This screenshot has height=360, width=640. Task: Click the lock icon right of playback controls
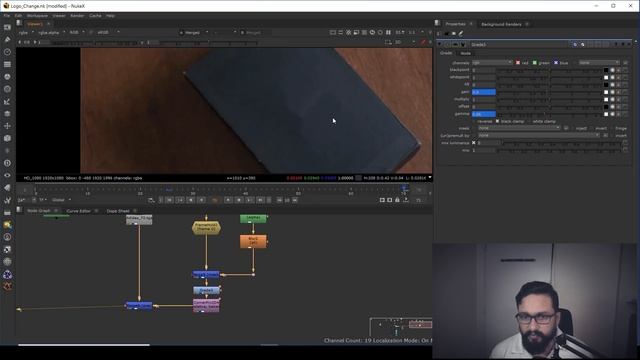point(397,200)
